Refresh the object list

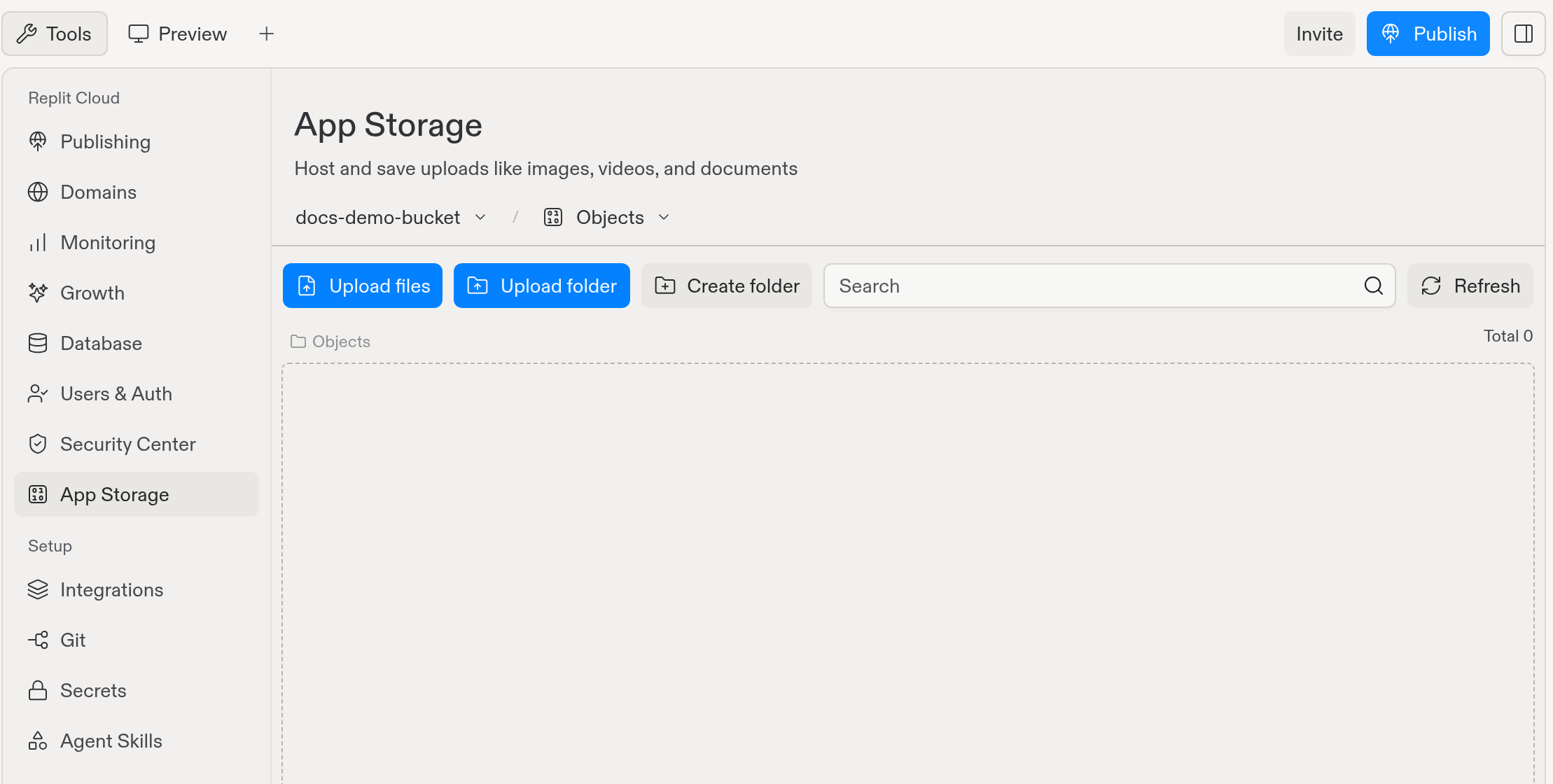point(1470,286)
